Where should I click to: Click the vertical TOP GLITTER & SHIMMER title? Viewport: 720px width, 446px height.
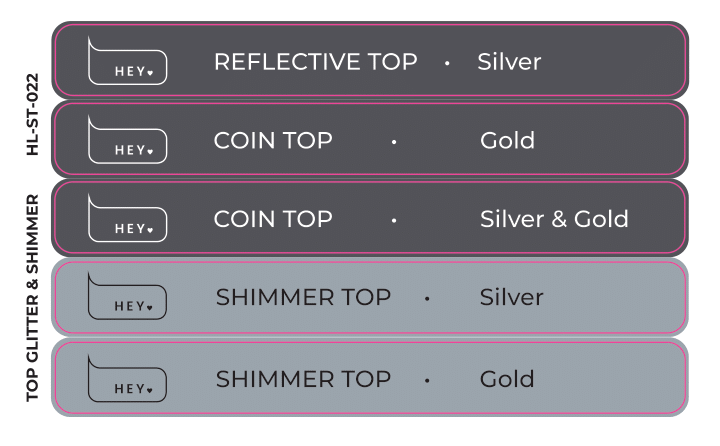pyautogui.click(x=32, y=298)
